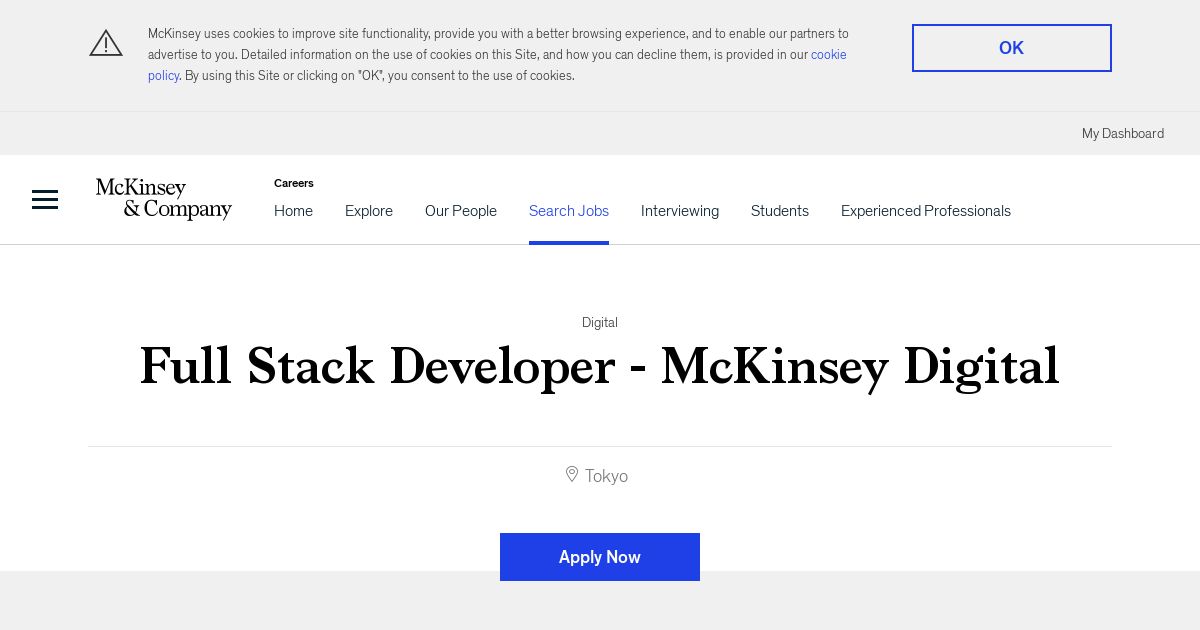1200x630 pixels.
Task: Switch to the Search Jobs tab
Action: click(x=569, y=211)
